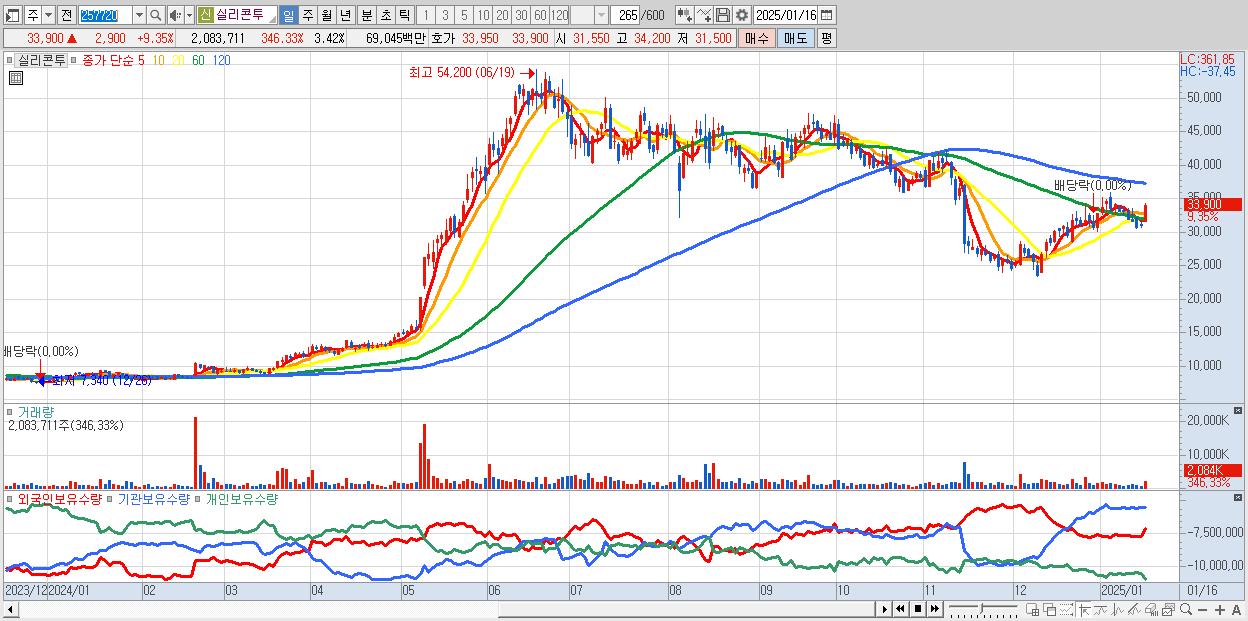
Task: Open the calendar date picker icon
Action: (x=827, y=15)
